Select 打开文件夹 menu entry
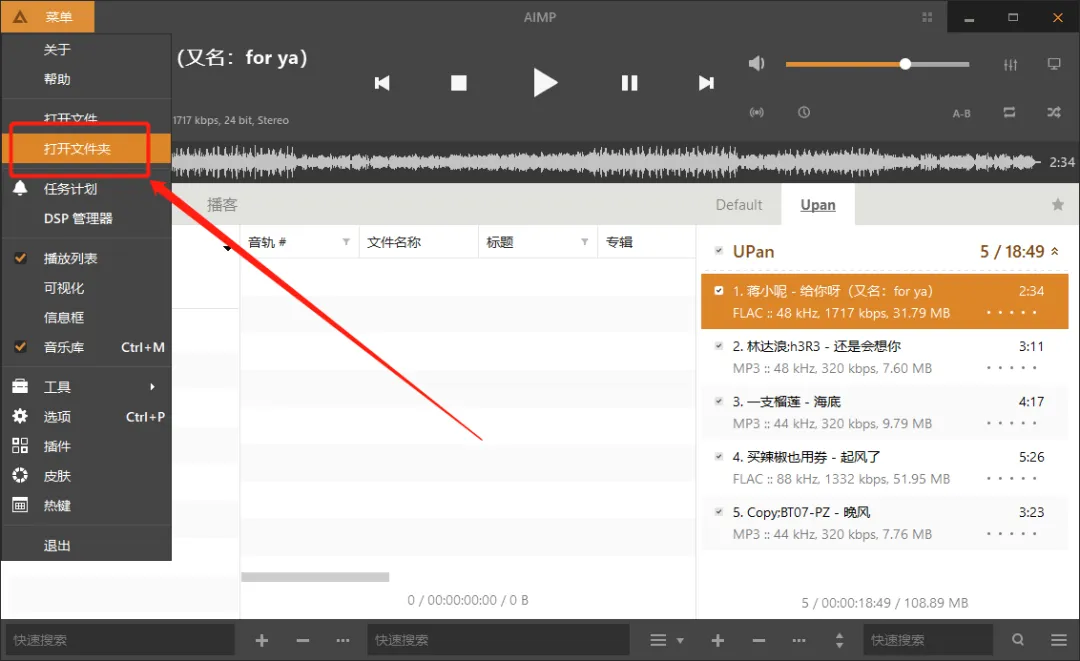The width and height of the screenshot is (1080, 661). (86, 149)
